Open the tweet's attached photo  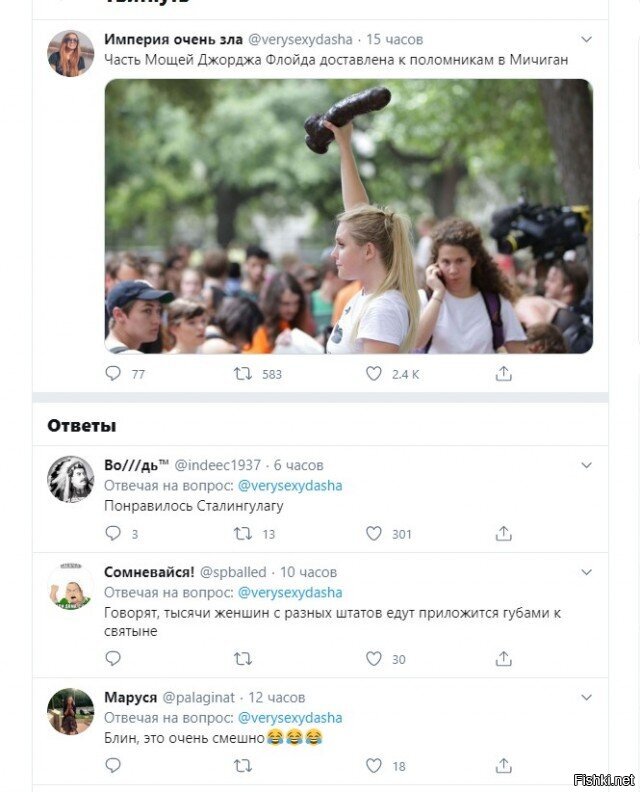click(x=349, y=216)
